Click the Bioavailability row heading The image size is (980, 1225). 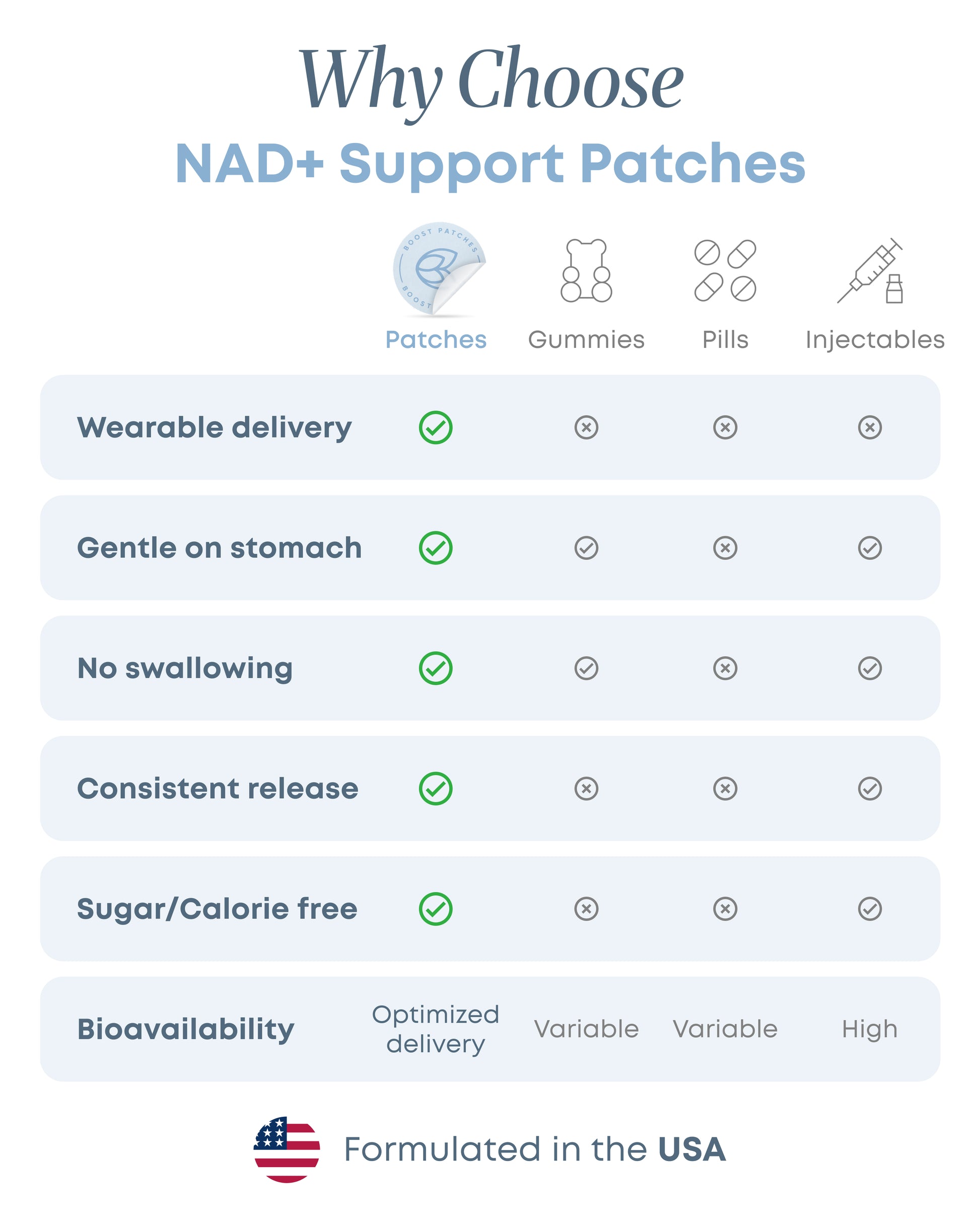(x=186, y=1029)
